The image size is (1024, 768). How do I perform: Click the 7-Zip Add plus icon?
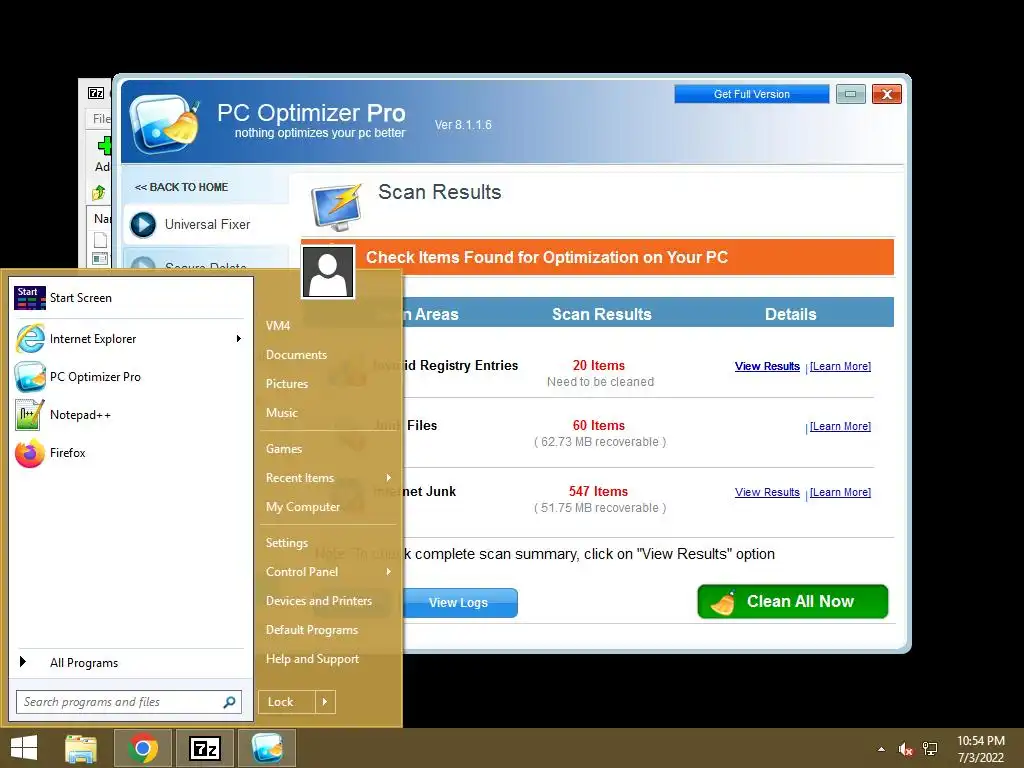pyautogui.click(x=104, y=146)
